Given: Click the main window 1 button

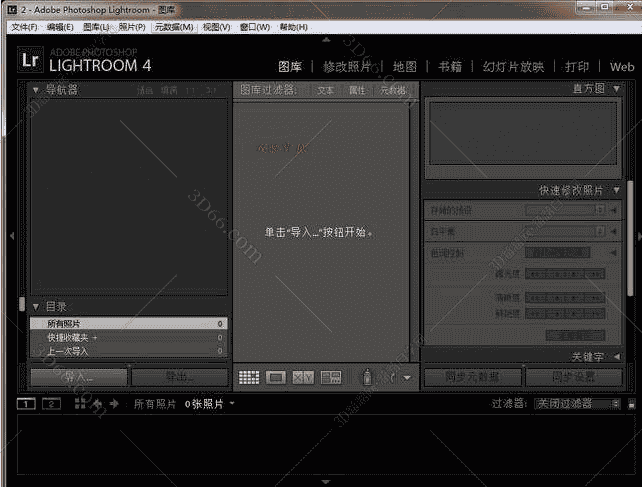Looking at the screenshot, I should [x=26, y=404].
